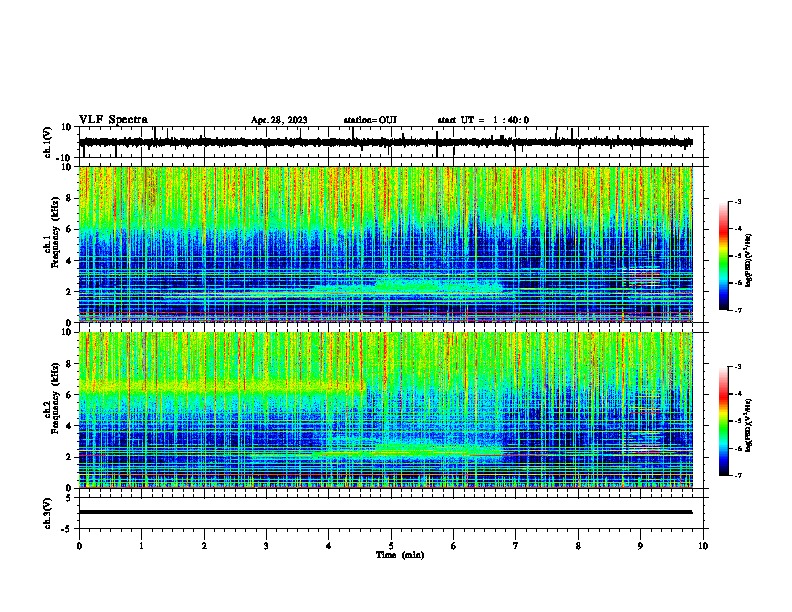Select the date text "Apr. 28, 2023"
792x612 pixels.
(279, 120)
